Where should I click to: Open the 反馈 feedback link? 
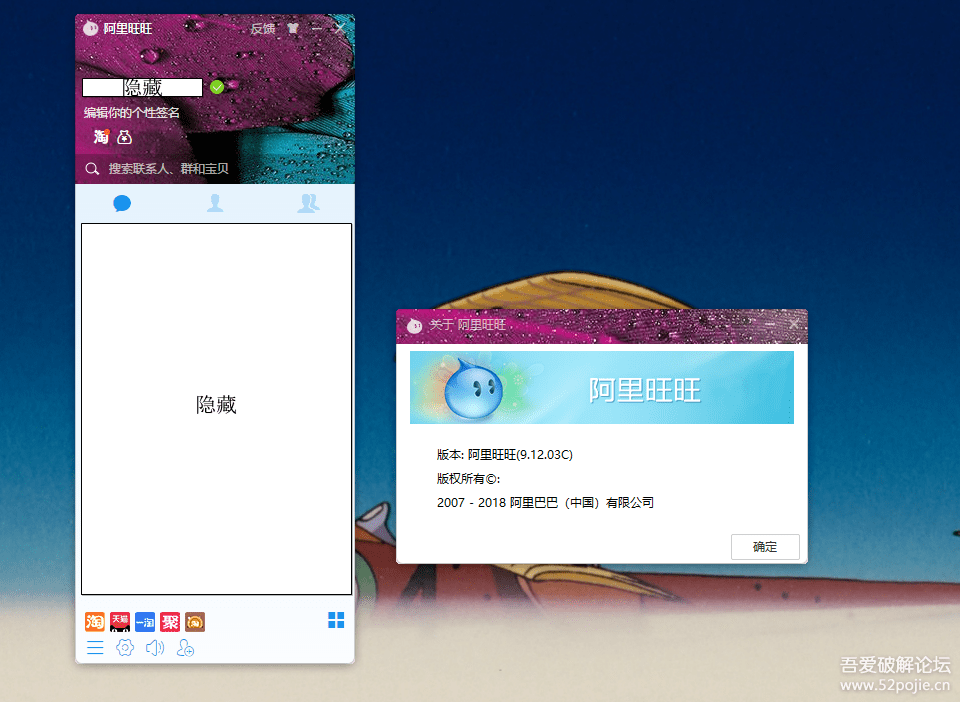[263, 29]
